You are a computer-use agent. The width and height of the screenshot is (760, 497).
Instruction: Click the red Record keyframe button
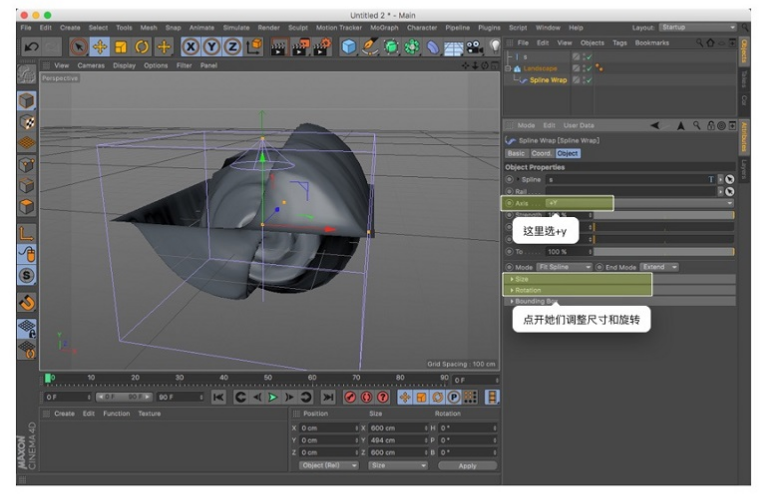(350, 397)
